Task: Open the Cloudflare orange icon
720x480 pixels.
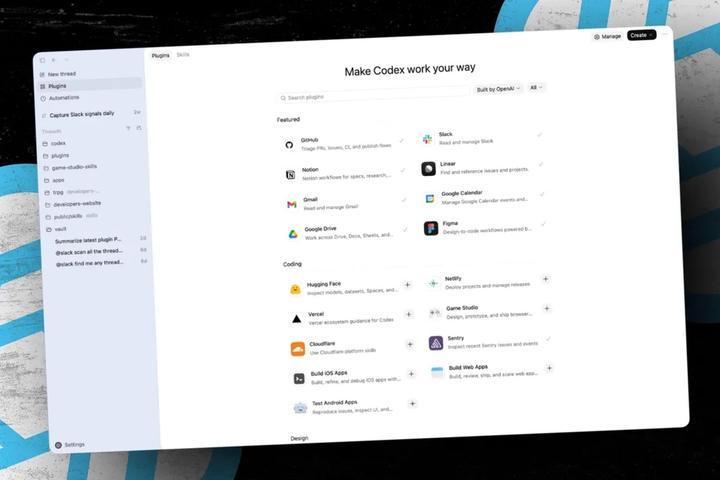Action: [298, 349]
